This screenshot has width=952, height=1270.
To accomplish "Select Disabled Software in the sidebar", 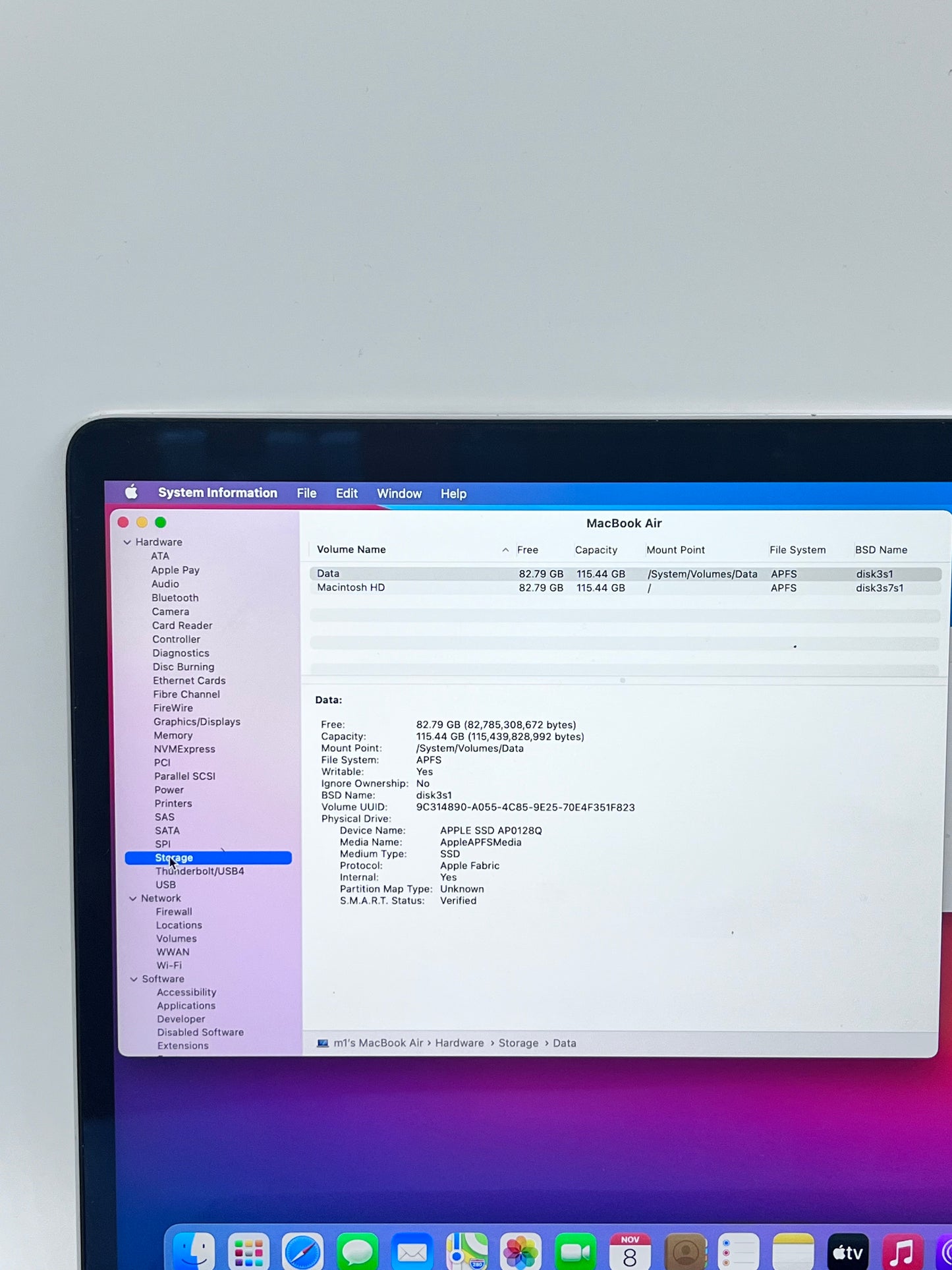I will point(200,1033).
